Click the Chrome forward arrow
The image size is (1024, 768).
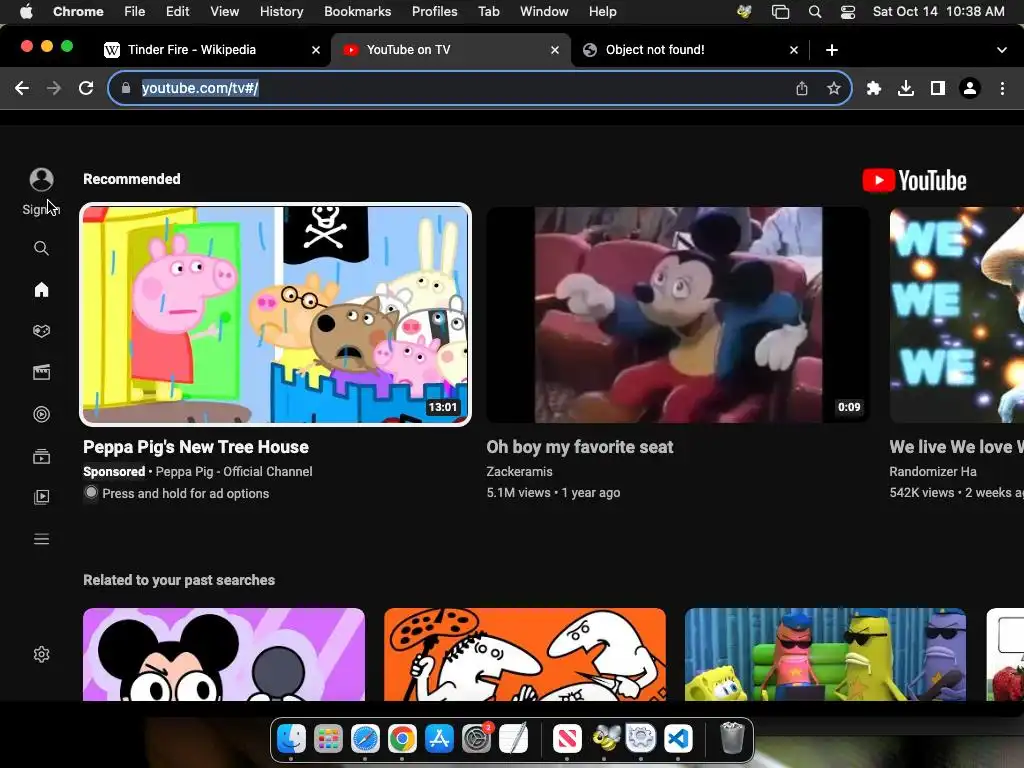click(x=54, y=88)
